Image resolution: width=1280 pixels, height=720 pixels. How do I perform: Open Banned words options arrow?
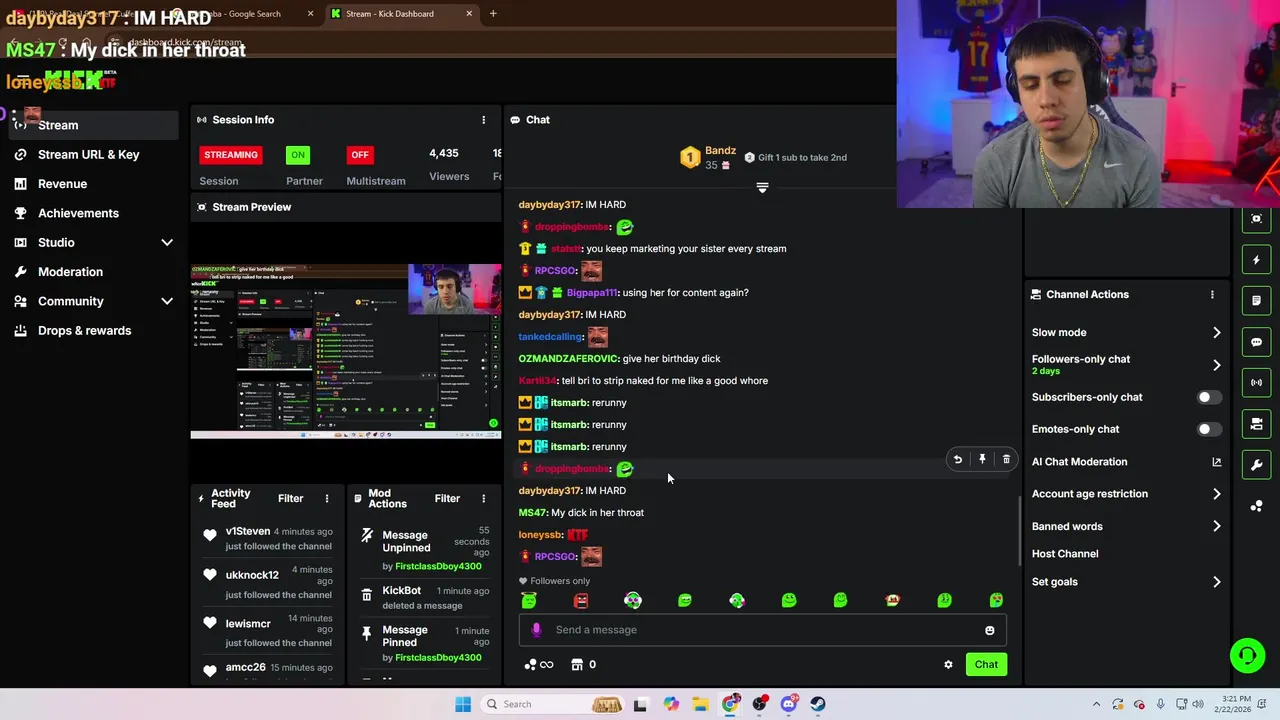[x=1216, y=527]
